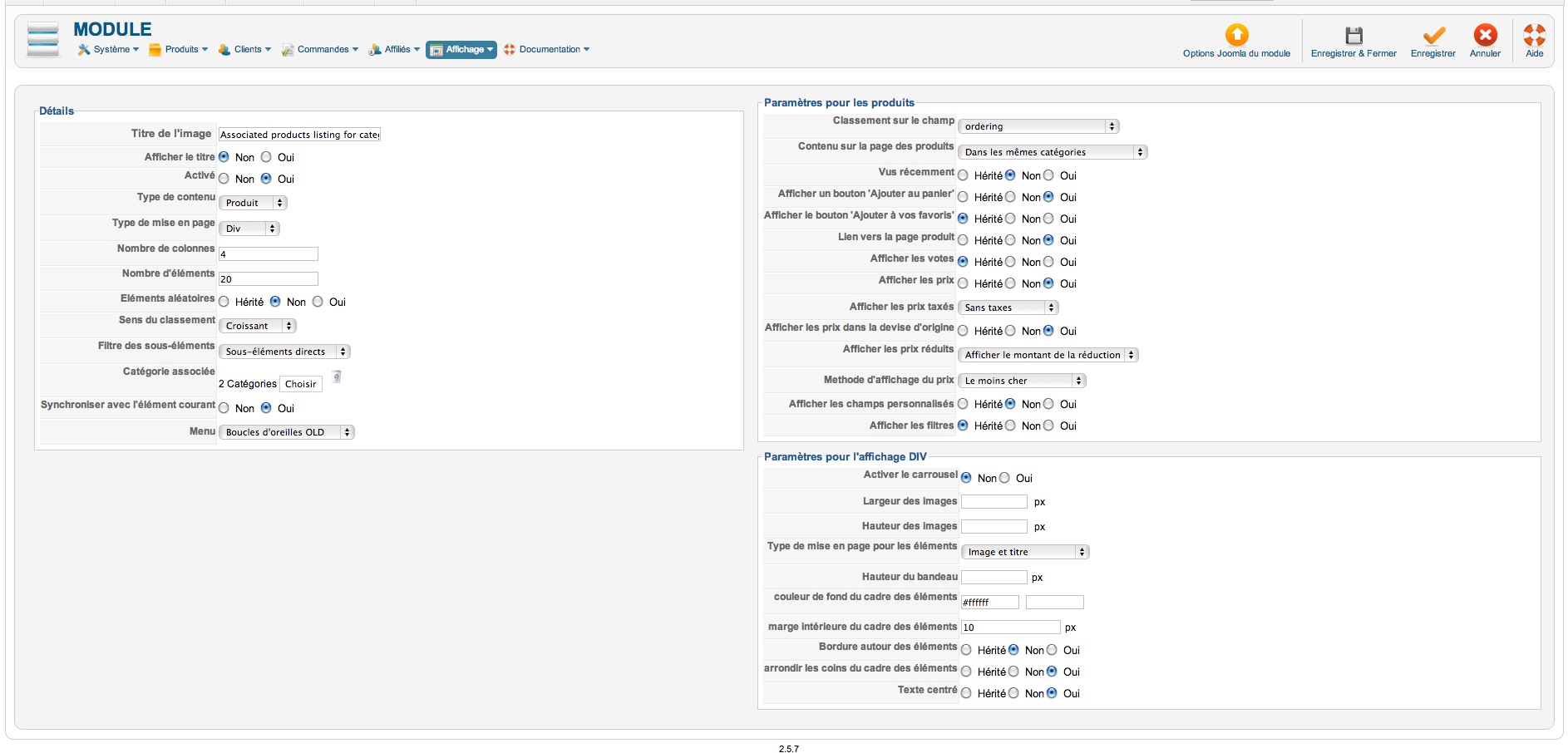Click the Nombre de colonnes input field
This screenshot has width=1568, height=753.
tap(268, 254)
